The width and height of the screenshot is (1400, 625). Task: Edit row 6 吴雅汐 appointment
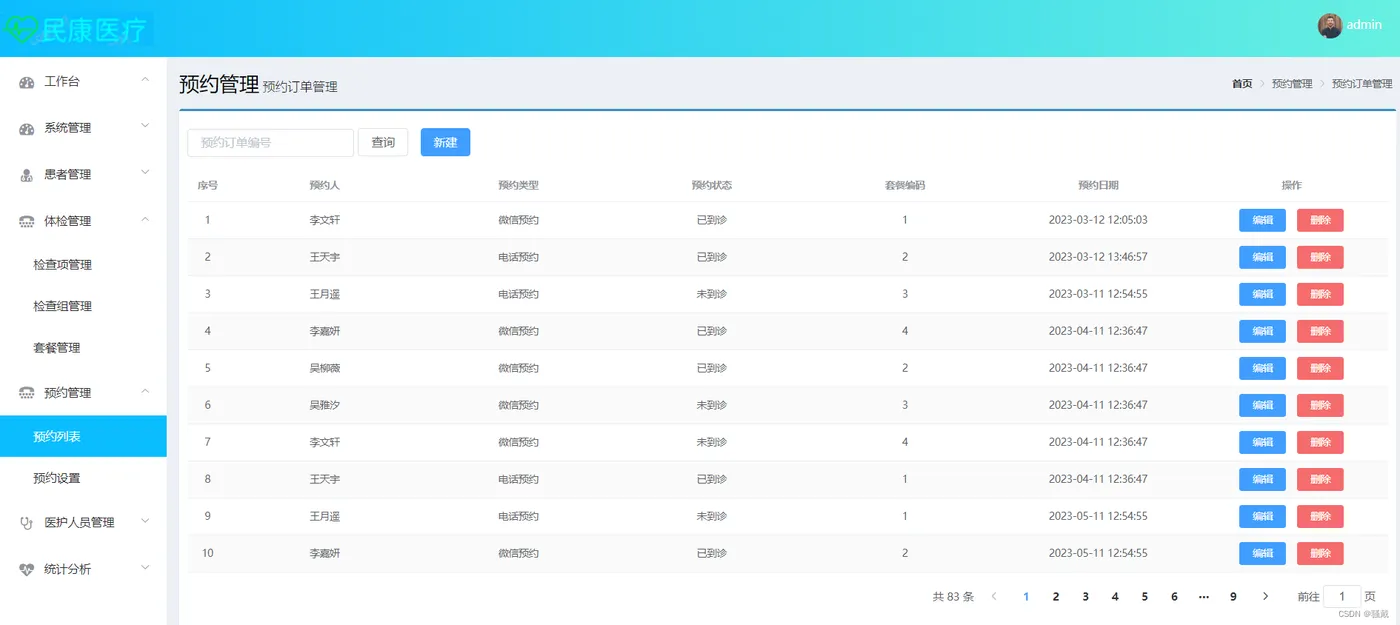point(1262,405)
